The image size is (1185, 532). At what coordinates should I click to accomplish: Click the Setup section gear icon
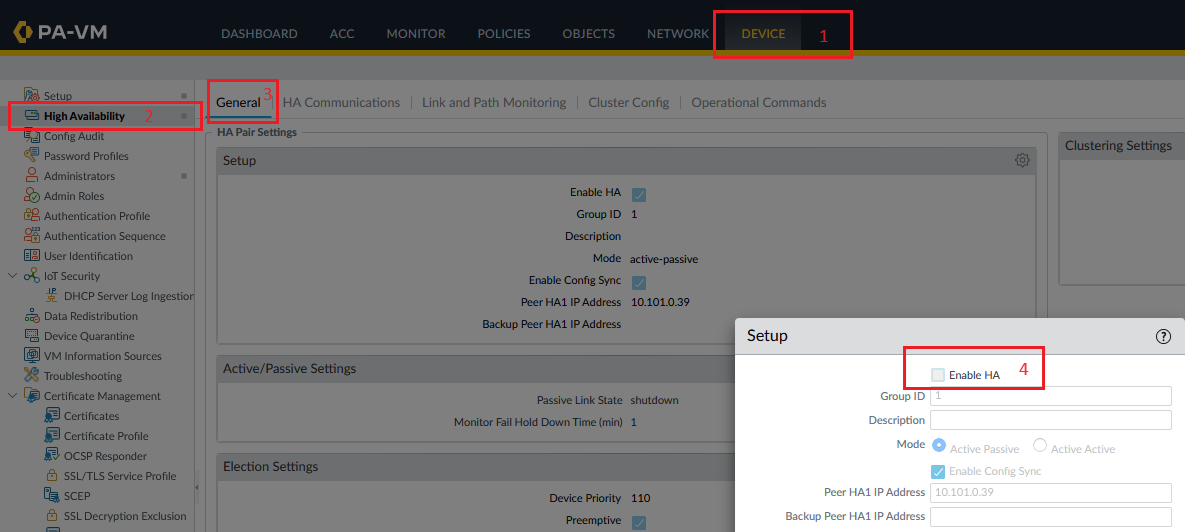click(1022, 160)
